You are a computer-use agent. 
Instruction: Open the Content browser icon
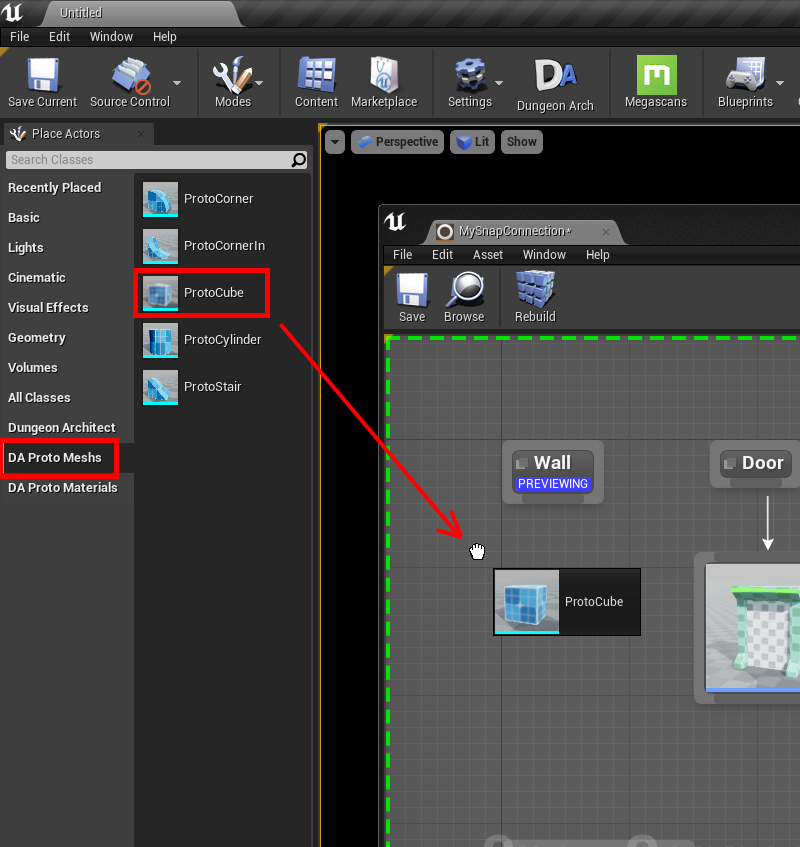[317, 76]
